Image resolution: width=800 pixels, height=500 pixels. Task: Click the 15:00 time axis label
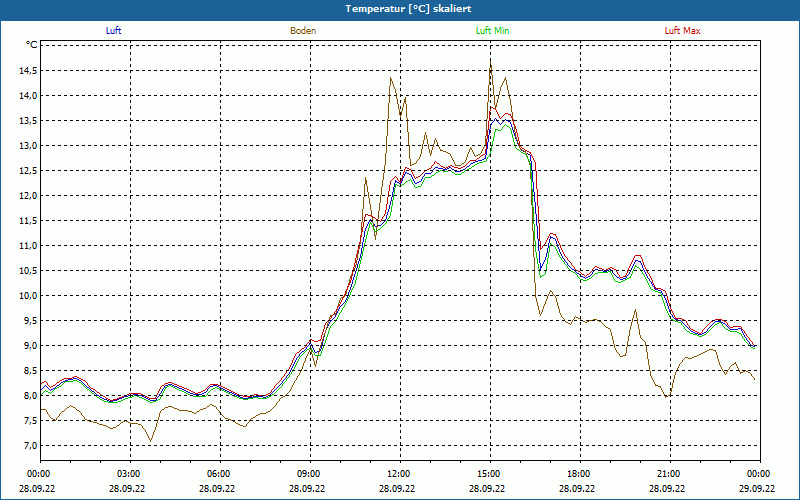[490, 474]
